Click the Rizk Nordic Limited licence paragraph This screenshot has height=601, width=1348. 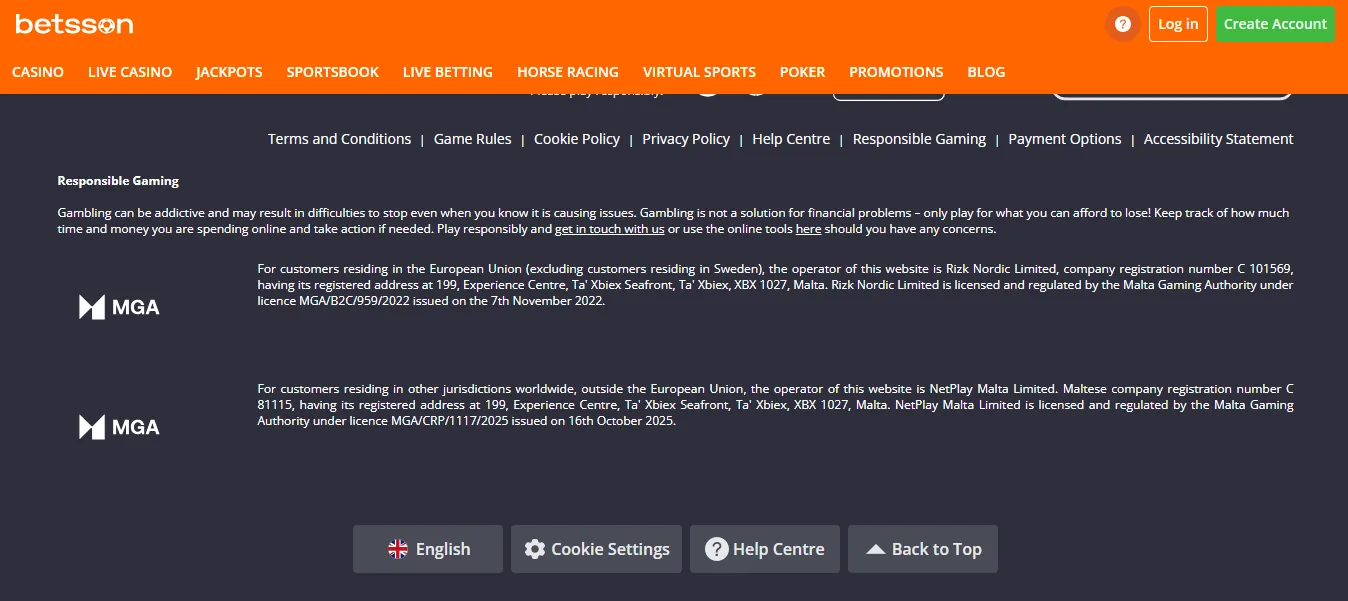775,285
